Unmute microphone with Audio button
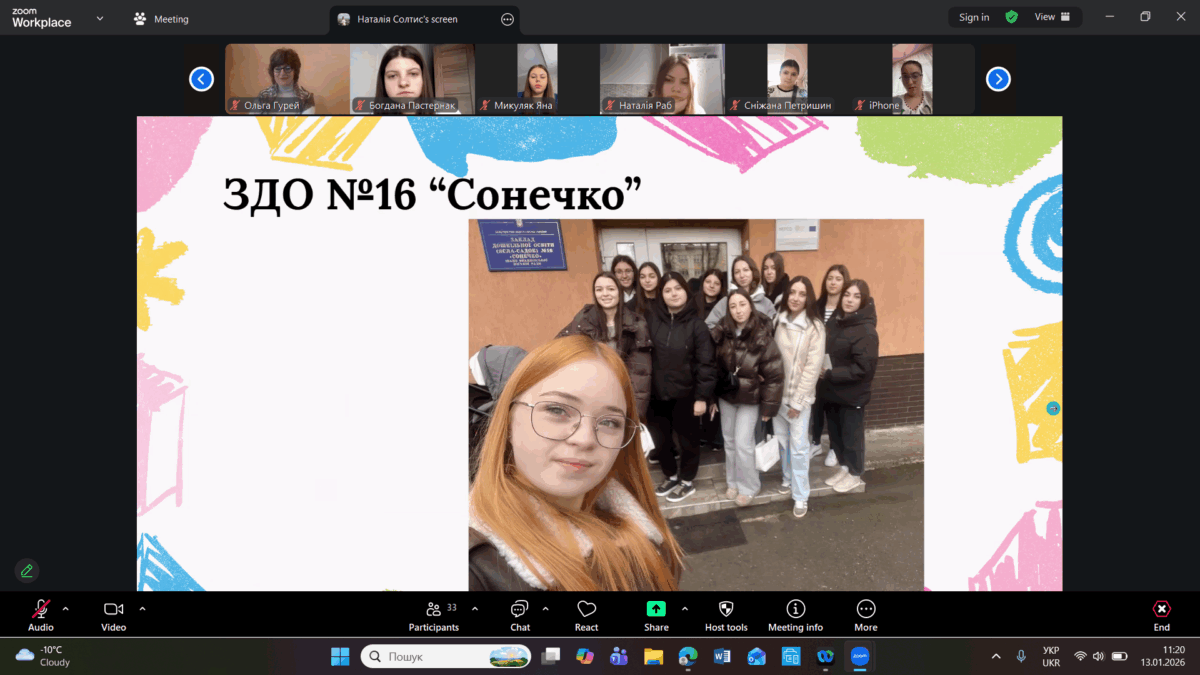The width and height of the screenshot is (1200, 675). pyautogui.click(x=41, y=614)
